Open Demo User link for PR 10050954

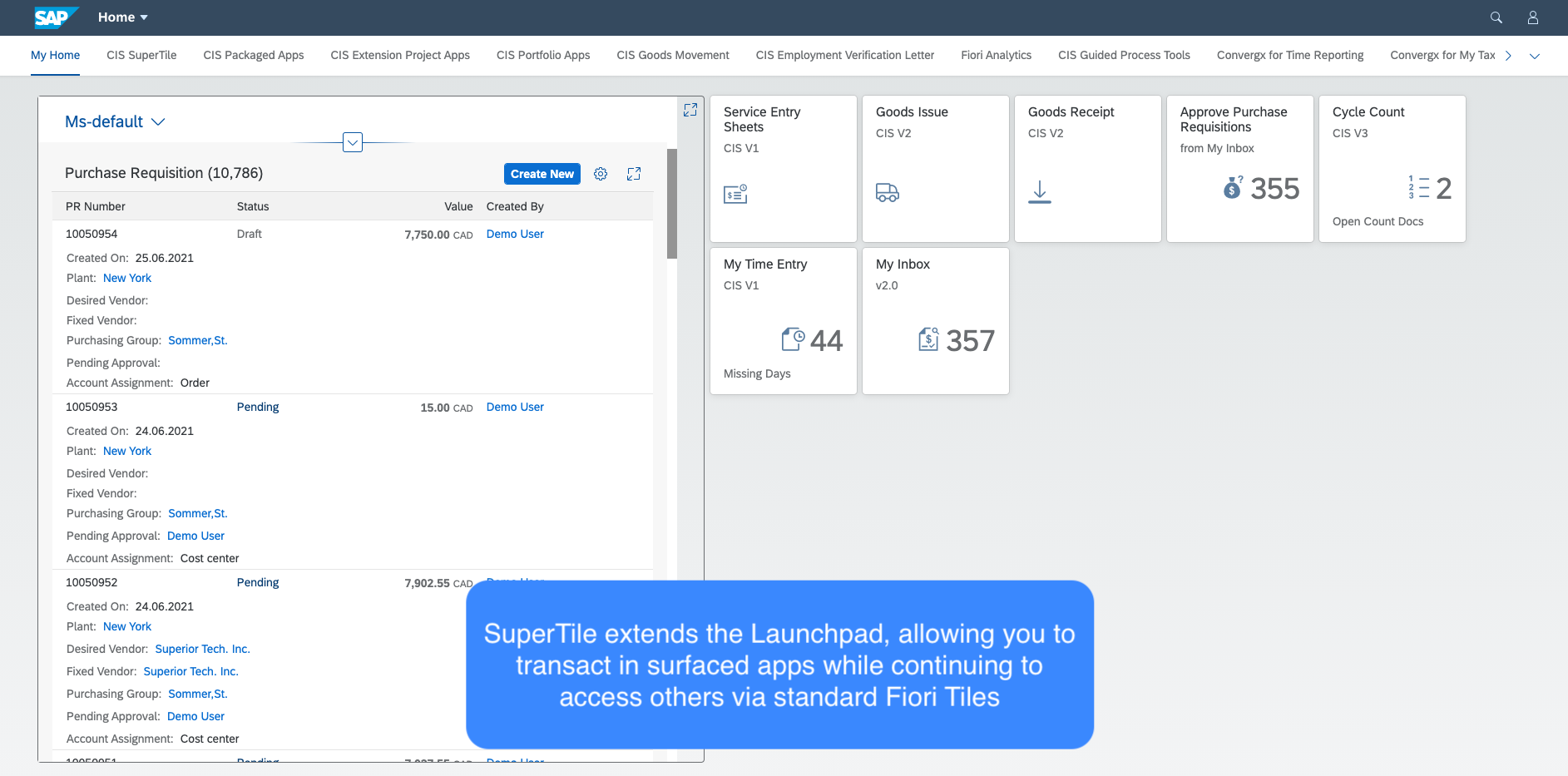514,234
